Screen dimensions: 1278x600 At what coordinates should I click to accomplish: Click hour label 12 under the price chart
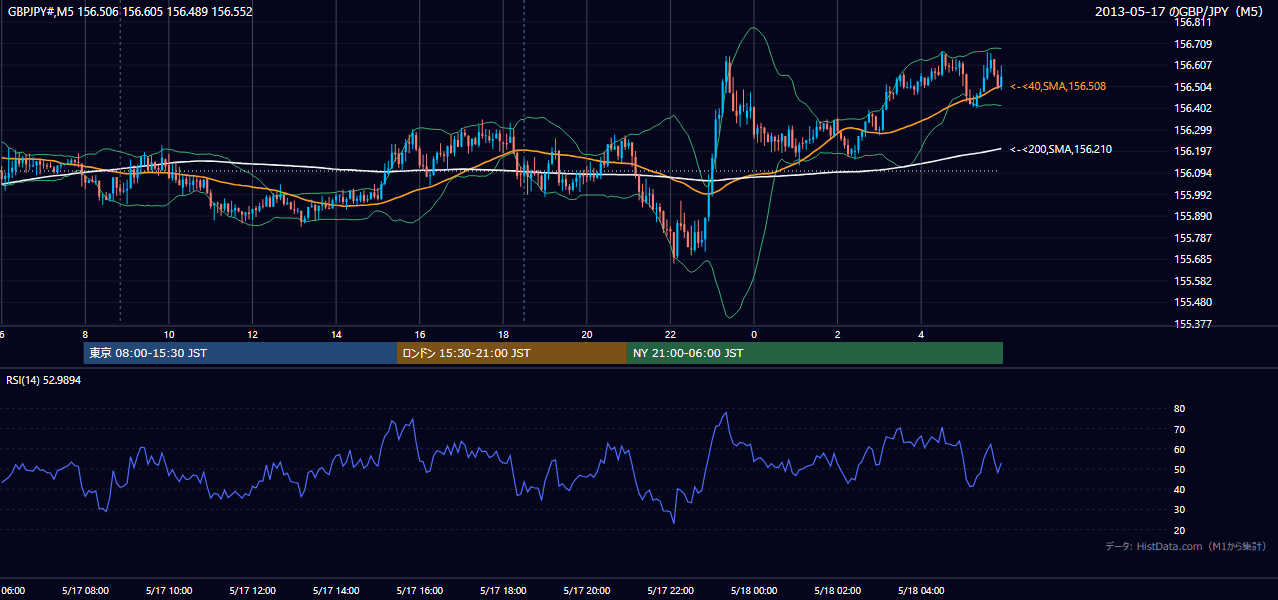[252, 334]
